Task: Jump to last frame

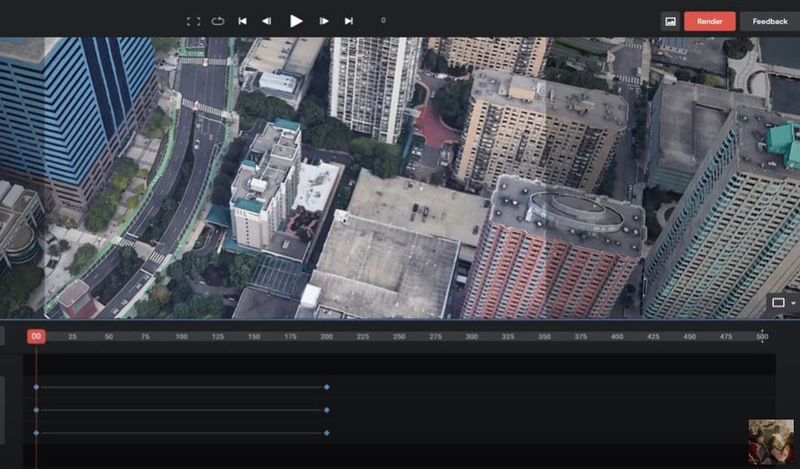Action: click(x=348, y=21)
